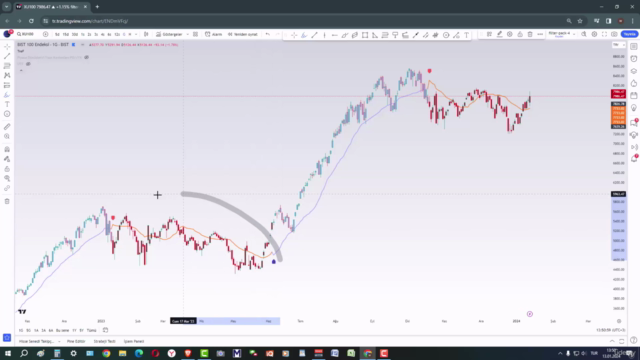Take a chart snapshot with camera icon
The image size is (640, 360).
[x=614, y=34]
